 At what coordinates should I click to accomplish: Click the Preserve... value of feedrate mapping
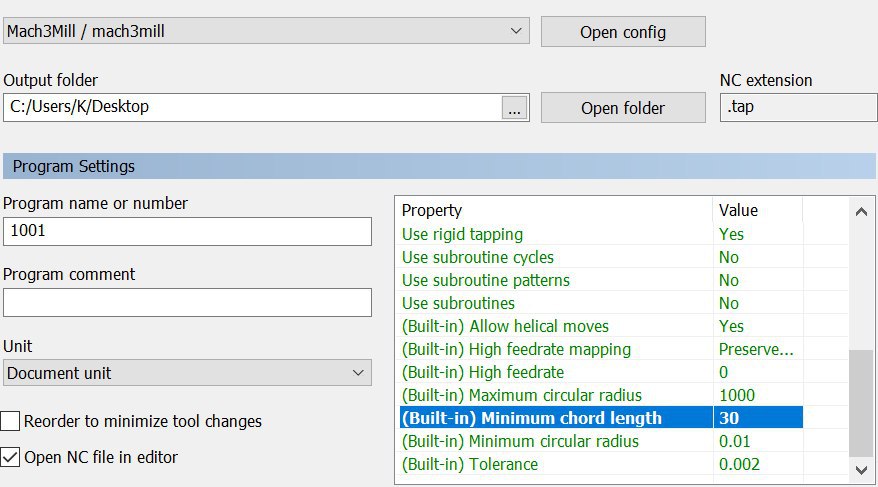(x=756, y=349)
